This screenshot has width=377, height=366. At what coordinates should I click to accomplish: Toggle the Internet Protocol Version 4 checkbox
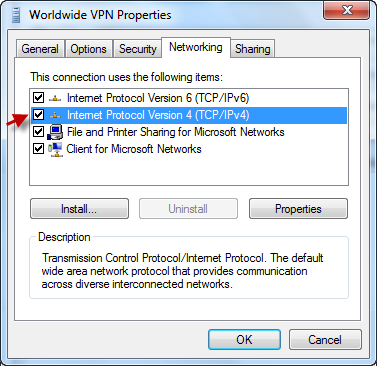[38, 115]
